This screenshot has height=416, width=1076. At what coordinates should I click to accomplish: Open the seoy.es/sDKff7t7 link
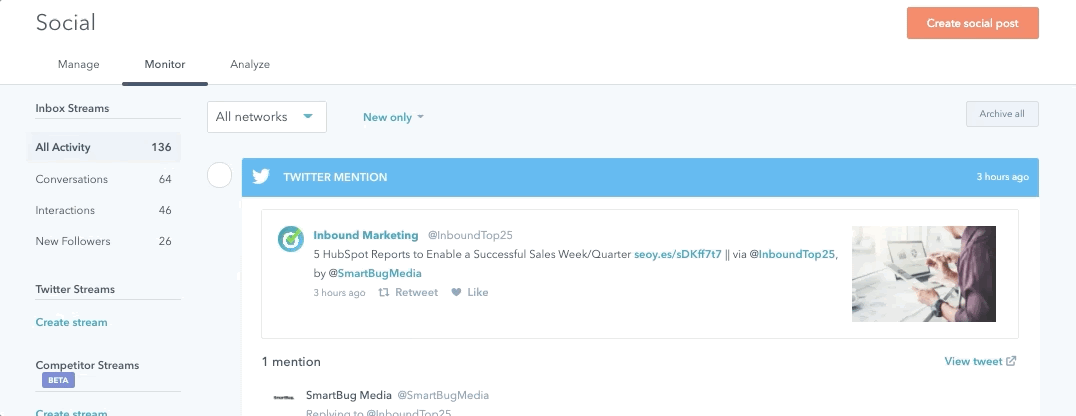678,254
